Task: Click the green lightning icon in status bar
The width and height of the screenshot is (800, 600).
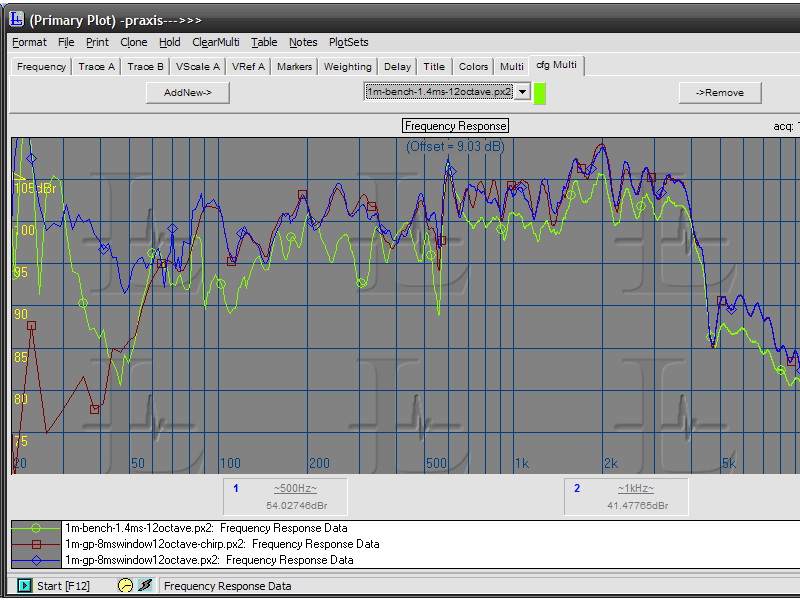Action: (145, 585)
